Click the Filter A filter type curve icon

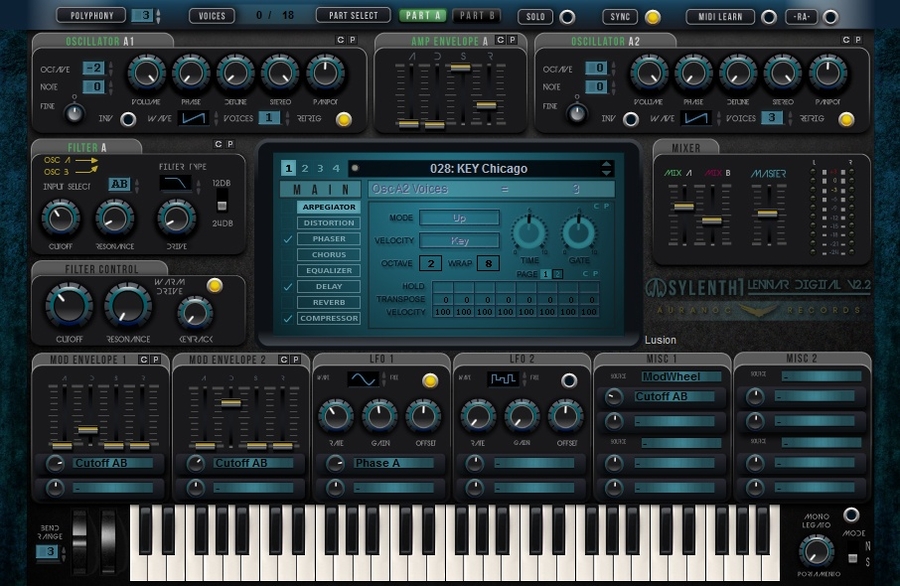pyautogui.click(x=176, y=184)
